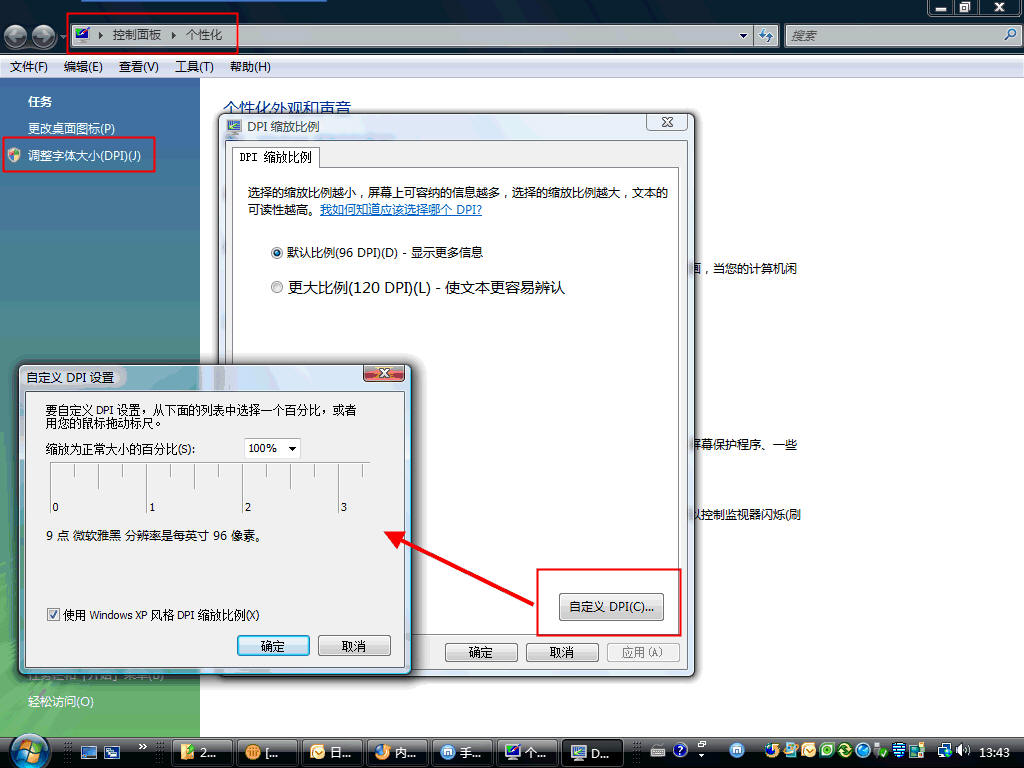Open the language bar help icon

pos(680,750)
